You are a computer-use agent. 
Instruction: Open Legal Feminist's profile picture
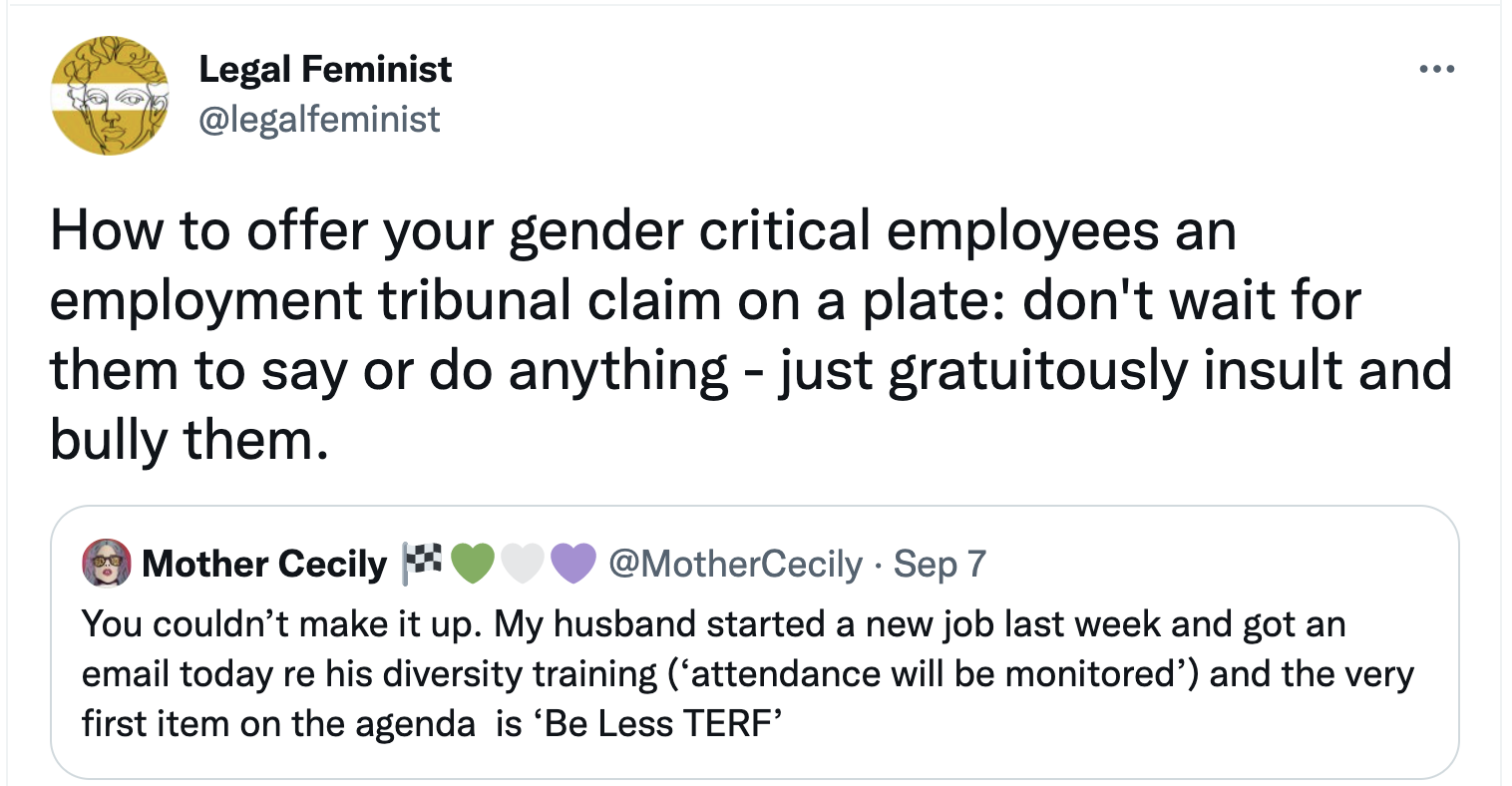click(110, 95)
